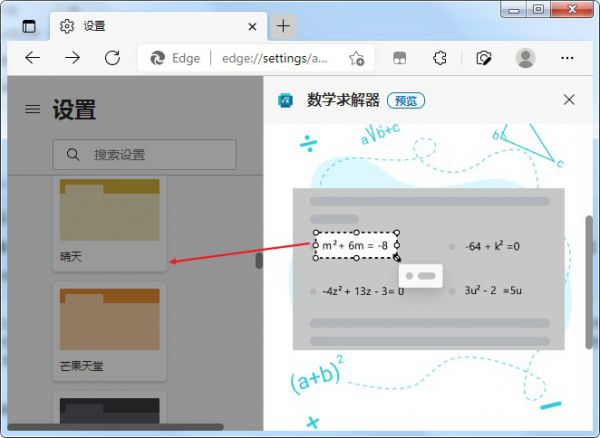Open the settings hamburger menu

(x=33, y=109)
